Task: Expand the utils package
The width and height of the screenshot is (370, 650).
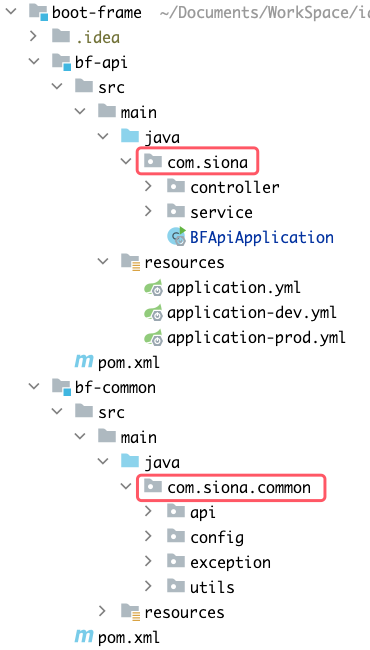Action: (x=148, y=587)
